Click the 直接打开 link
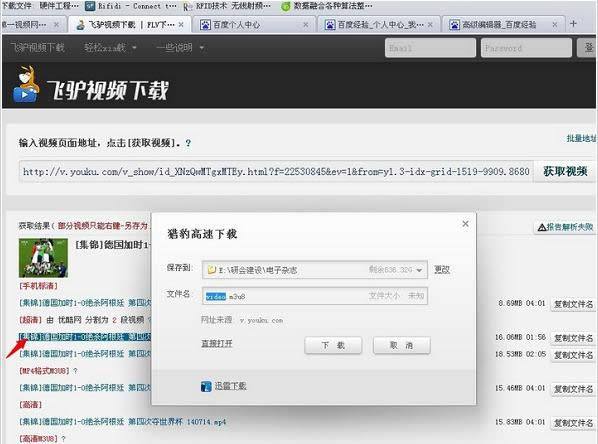 pos(217,344)
